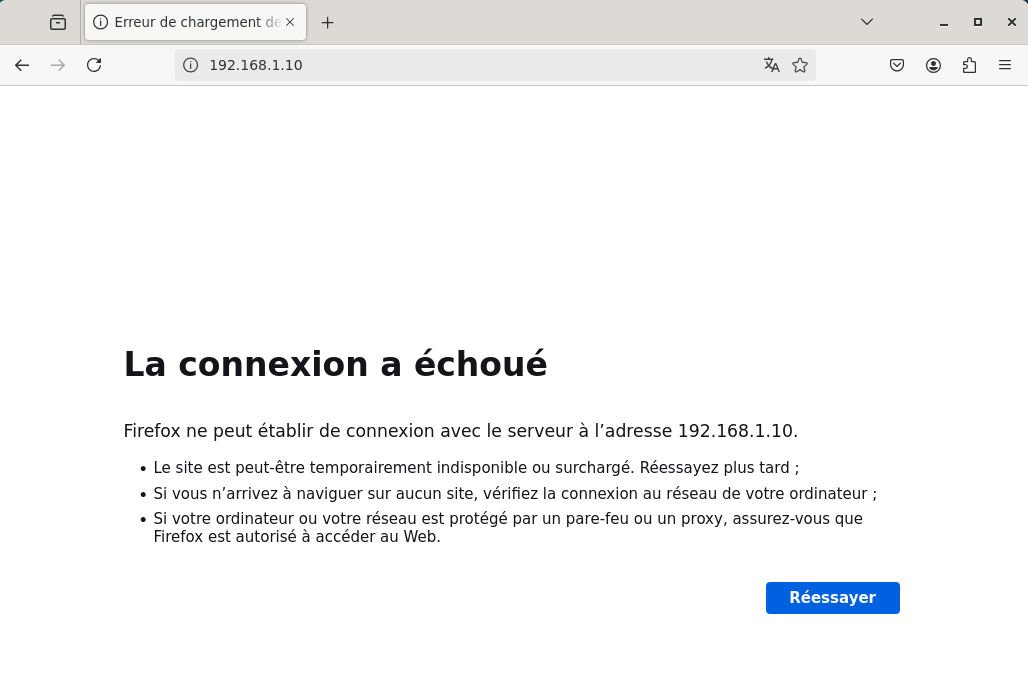Expand the application menu hamburger

tap(1005, 64)
